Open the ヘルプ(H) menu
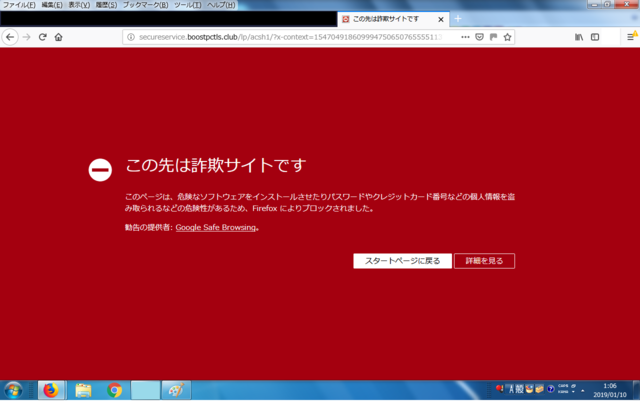 click(x=221, y=5)
